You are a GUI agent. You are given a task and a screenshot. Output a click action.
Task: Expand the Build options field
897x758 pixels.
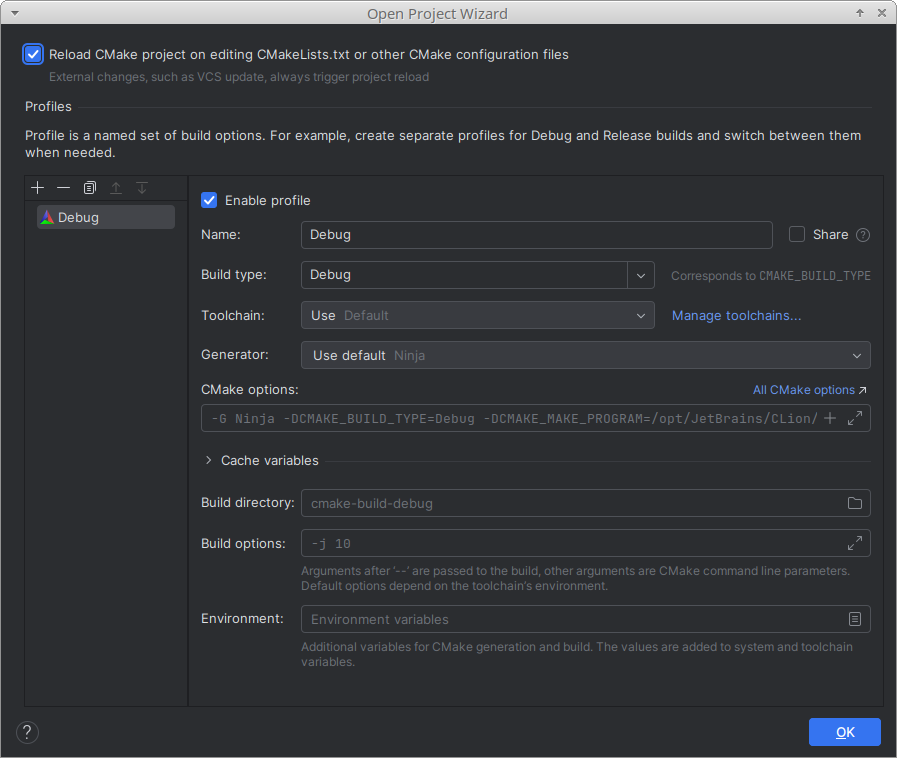(x=855, y=543)
